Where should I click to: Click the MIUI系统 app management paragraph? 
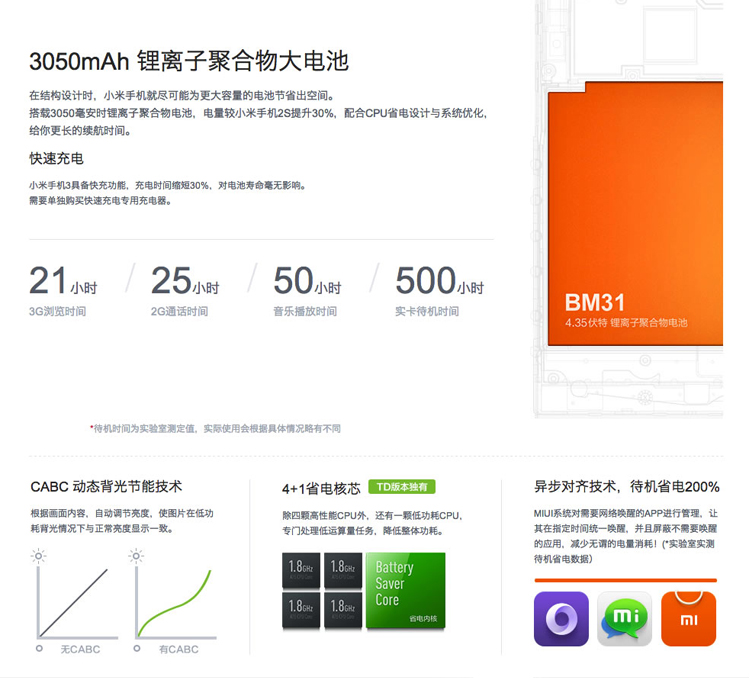626,536
